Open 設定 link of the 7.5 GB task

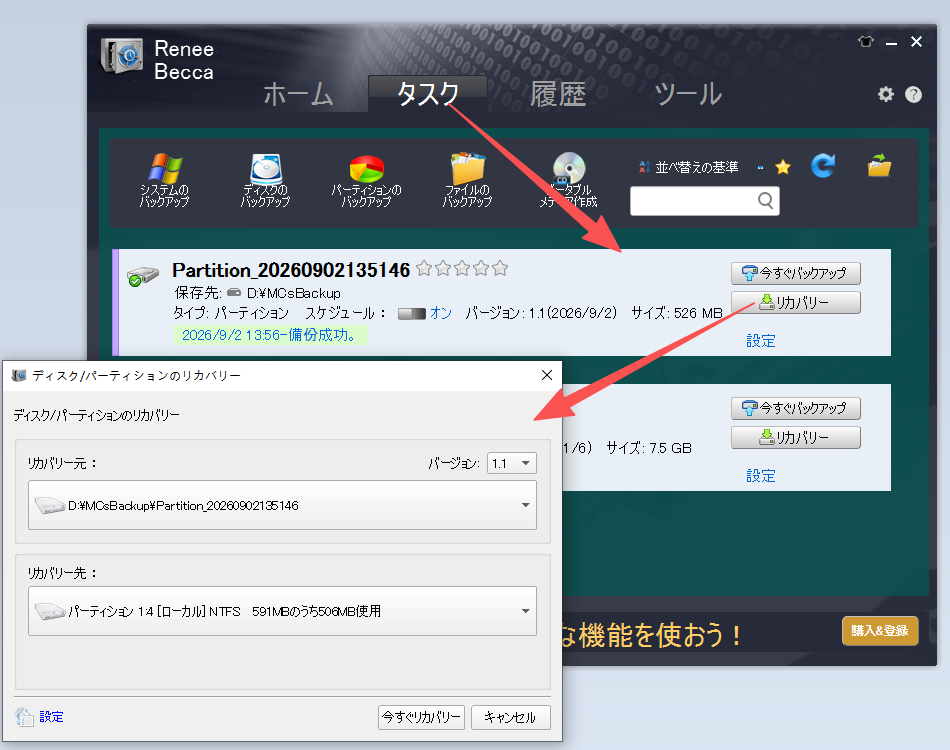pos(760,476)
